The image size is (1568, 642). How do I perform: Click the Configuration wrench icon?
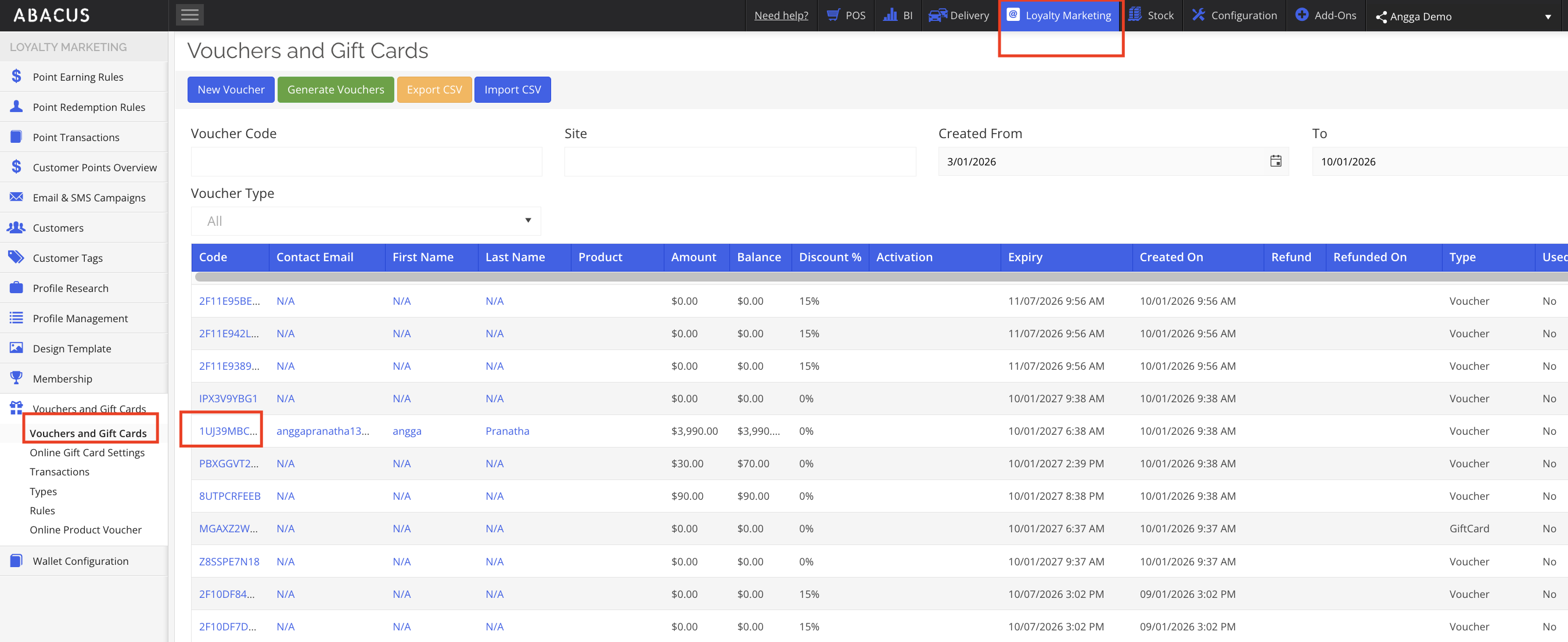click(1198, 15)
